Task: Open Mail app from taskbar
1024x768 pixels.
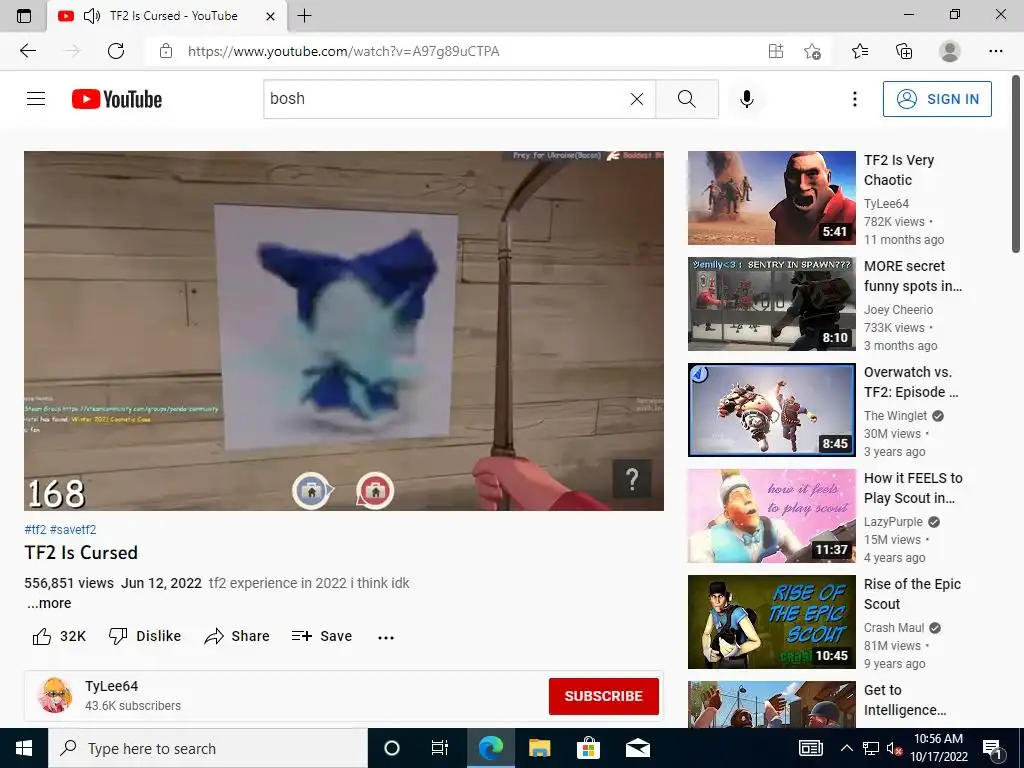Action: point(638,748)
